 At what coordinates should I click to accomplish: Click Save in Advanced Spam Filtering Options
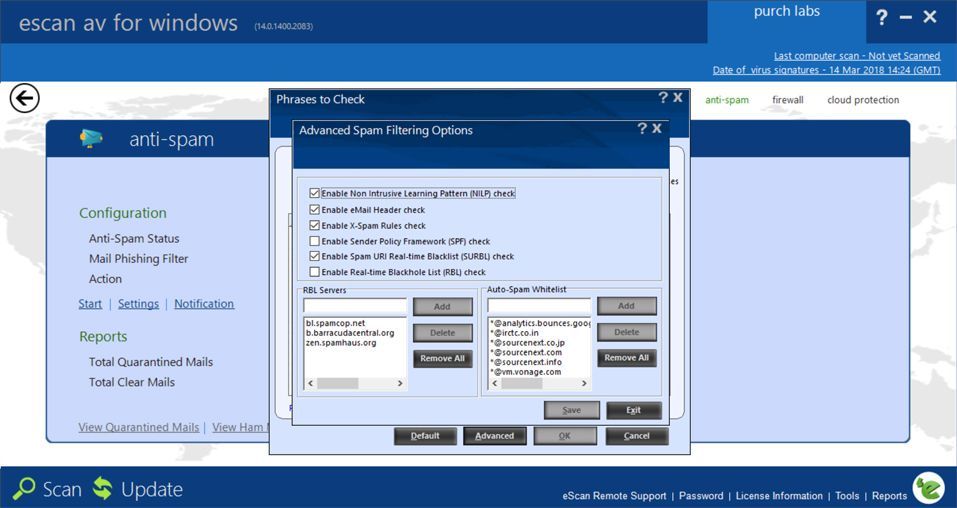pos(572,410)
